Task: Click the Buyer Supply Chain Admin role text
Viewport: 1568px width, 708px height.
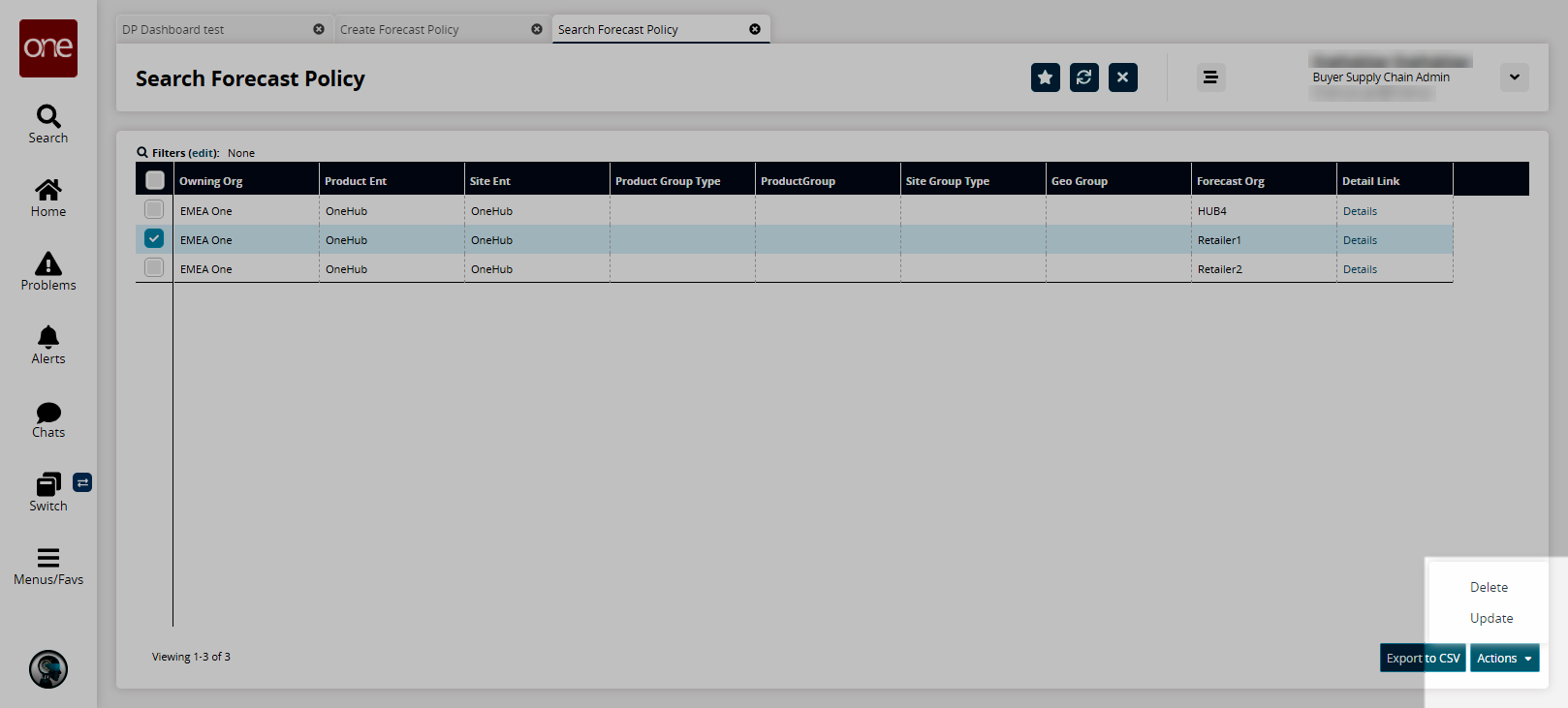Action: click(1381, 77)
